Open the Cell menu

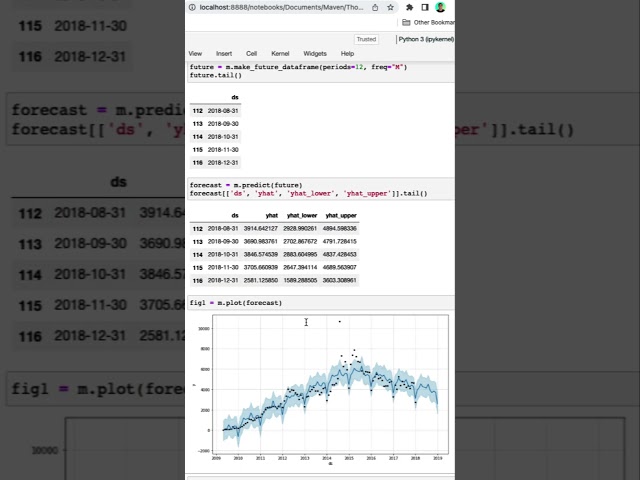251,53
